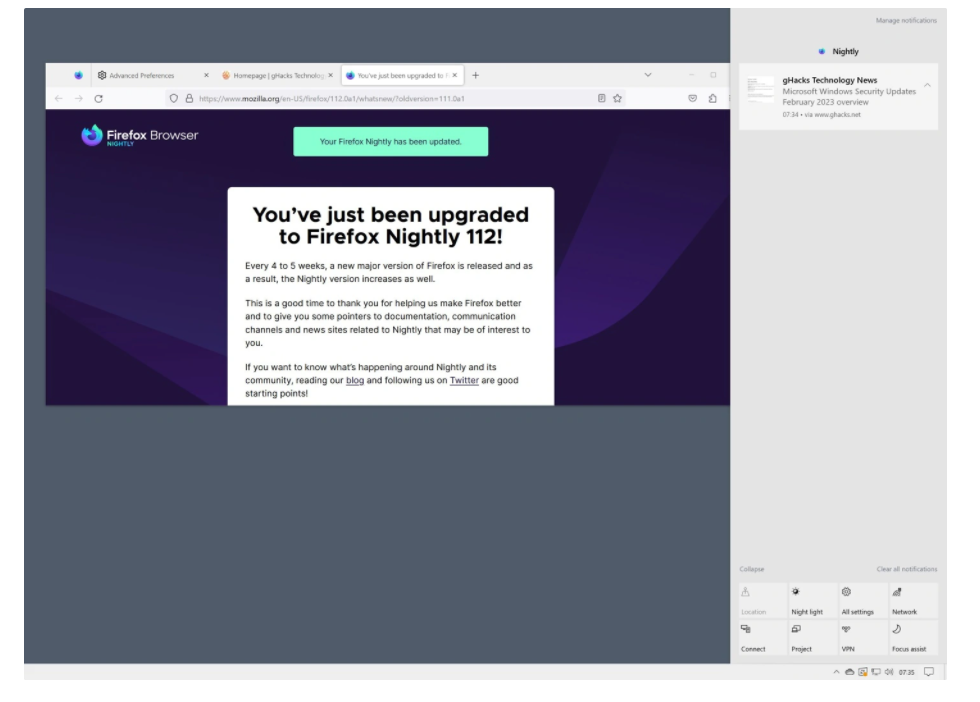Click the You've just been upgraded heading
The image size is (980, 702).
(391, 226)
